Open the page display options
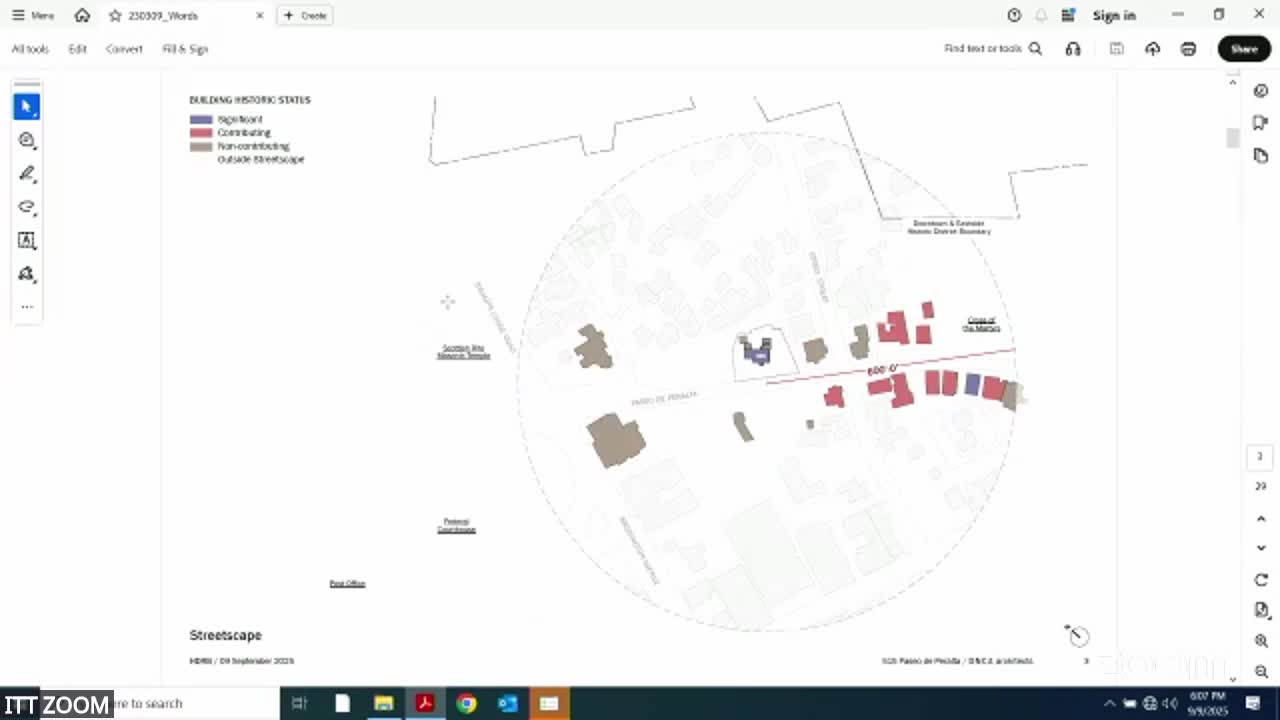Screen dimensions: 1280x720 [1261, 610]
